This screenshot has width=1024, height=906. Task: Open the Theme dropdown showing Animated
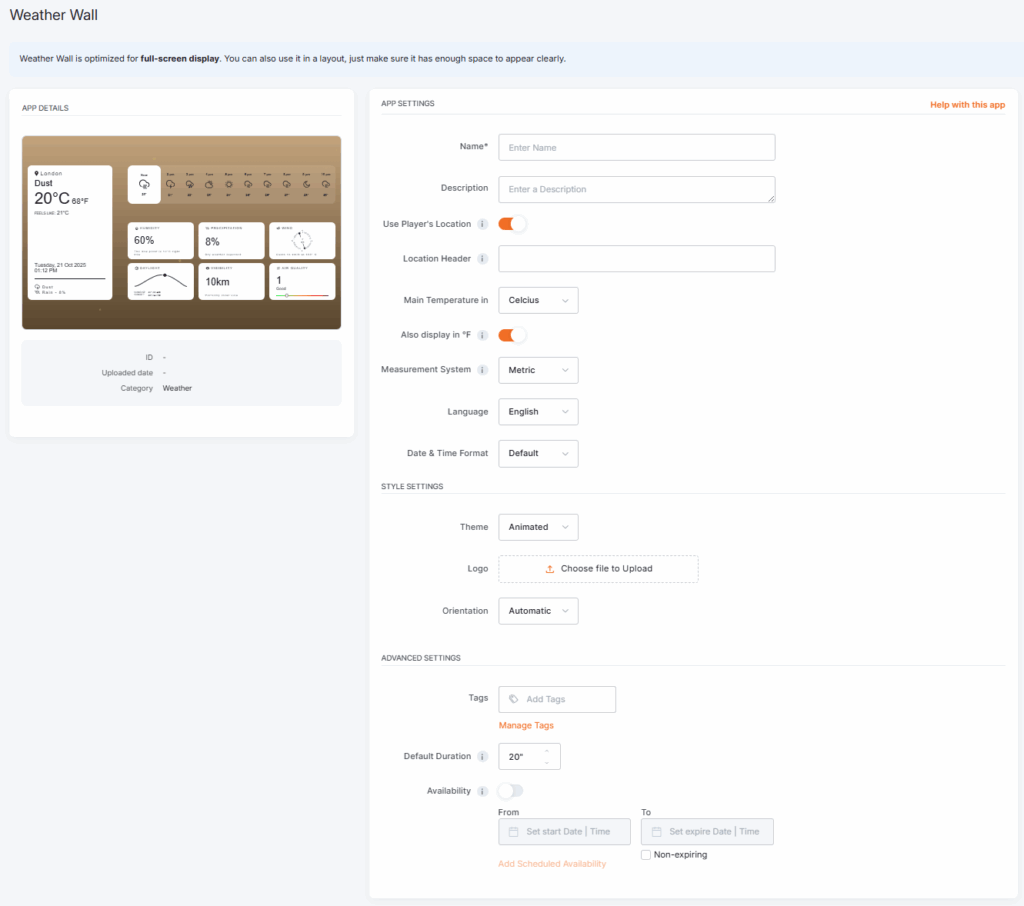(538, 527)
